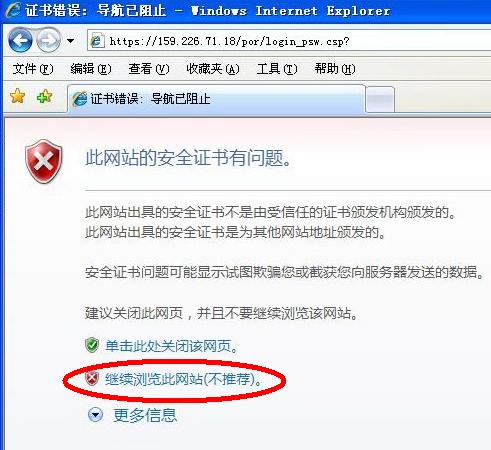This screenshot has width=491, height=450.
Task: Click the blank new tab button
Action: click(x=380, y=99)
